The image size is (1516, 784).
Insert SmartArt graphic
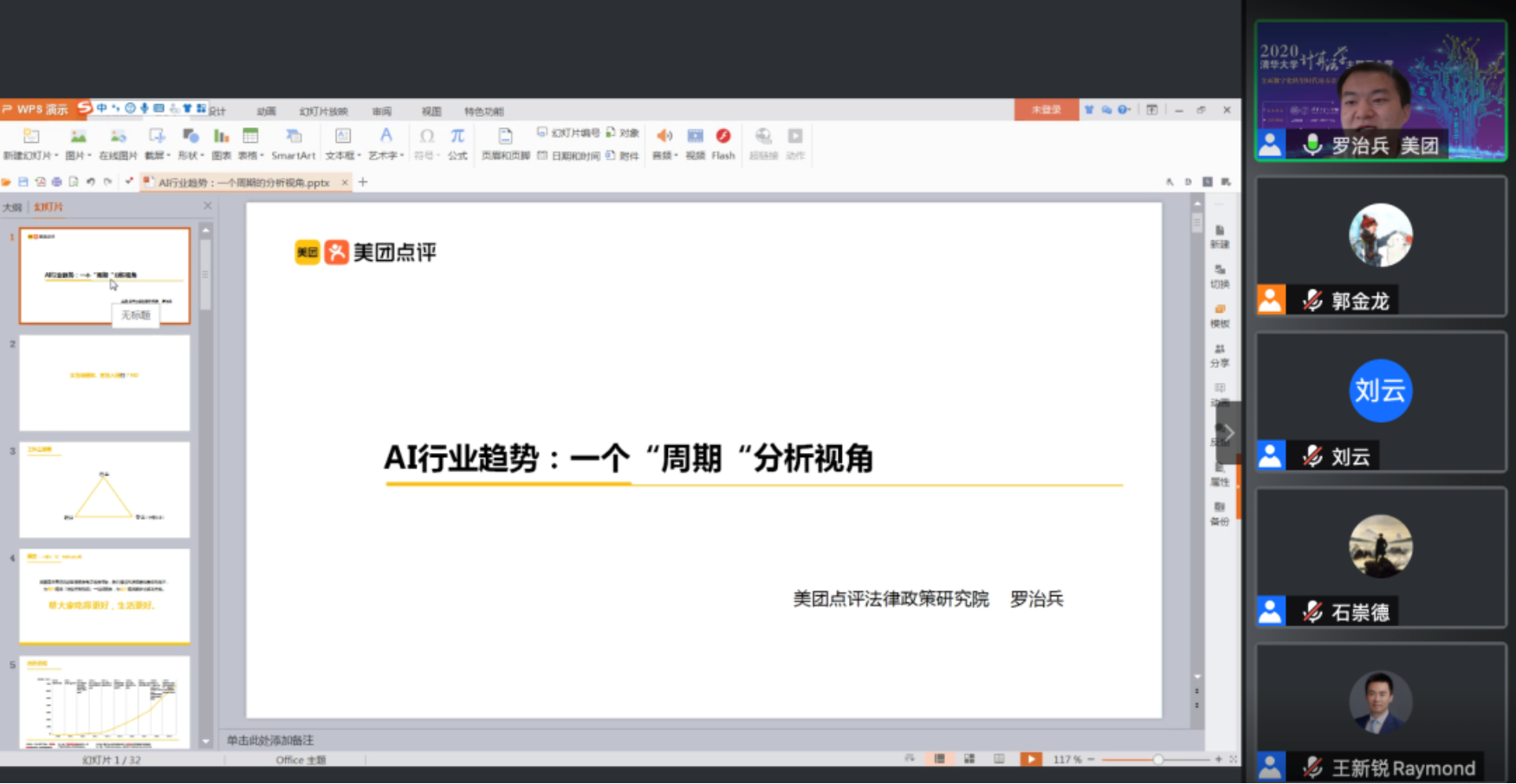[293, 144]
